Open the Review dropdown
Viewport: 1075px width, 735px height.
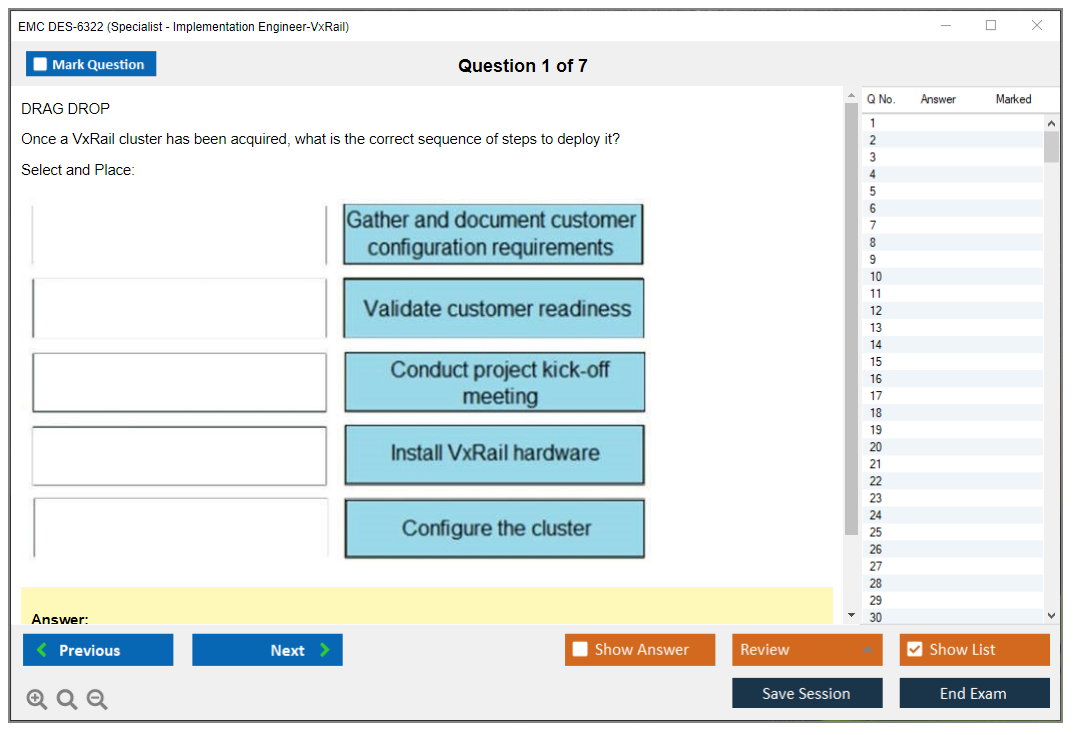(806, 650)
